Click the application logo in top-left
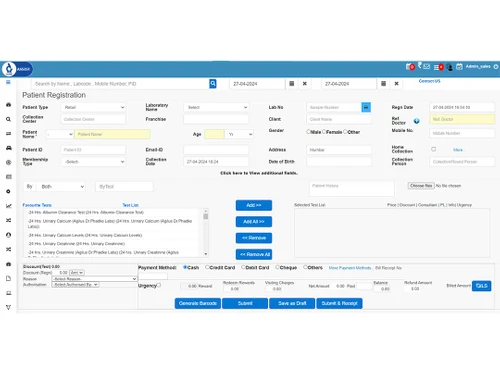This screenshot has width=500, height=375. coord(17,69)
